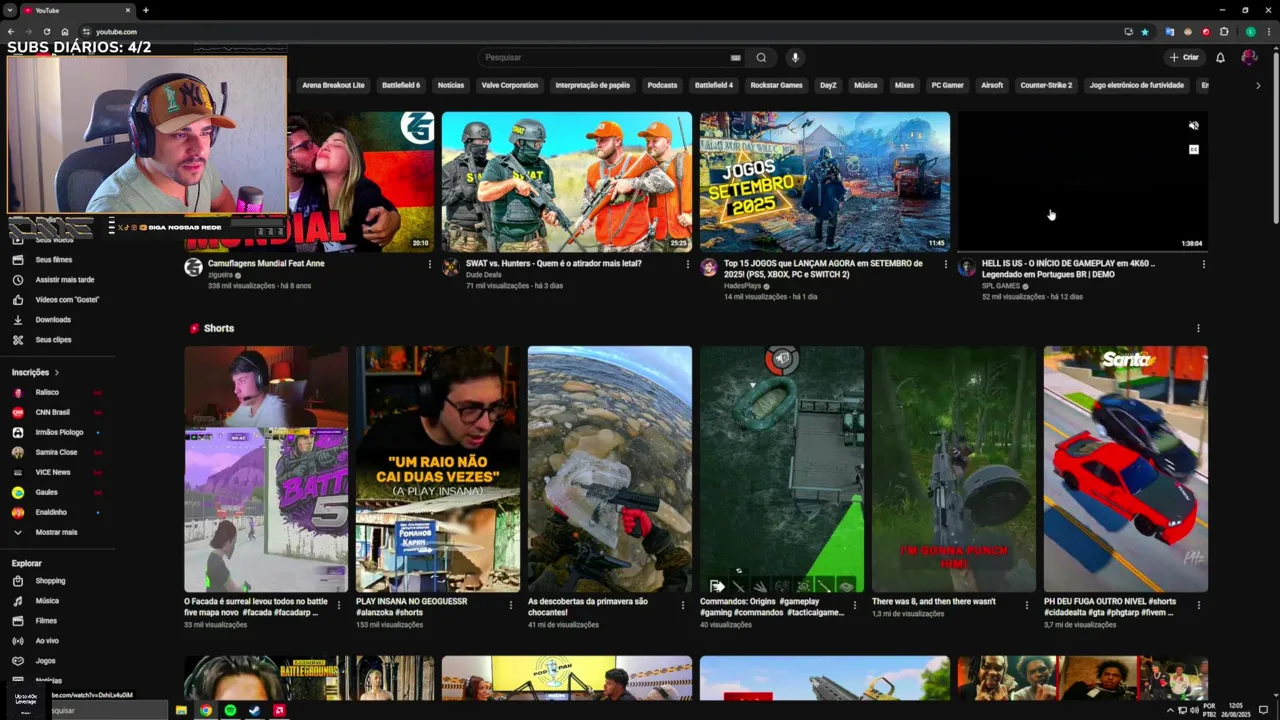Click the bookmark star in address bar

pyautogui.click(x=1145, y=32)
